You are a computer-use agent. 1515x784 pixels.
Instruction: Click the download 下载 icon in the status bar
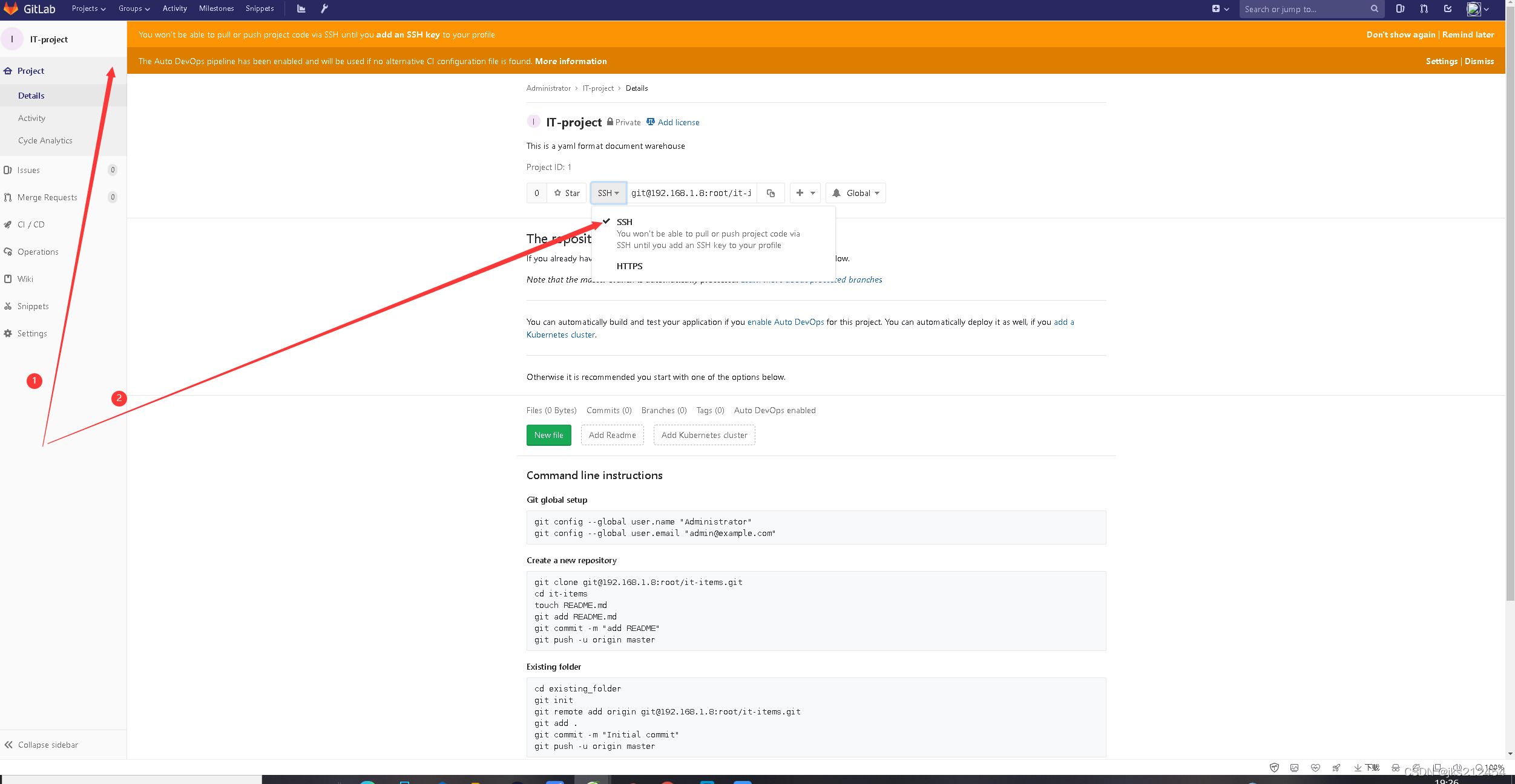click(x=1366, y=768)
